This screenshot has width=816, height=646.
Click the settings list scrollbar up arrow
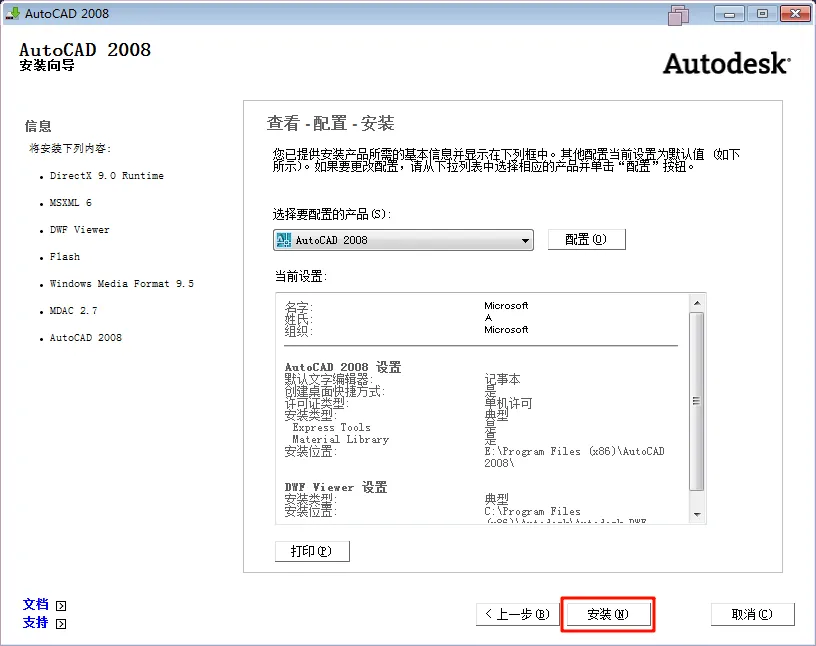(x=697, y=302)
